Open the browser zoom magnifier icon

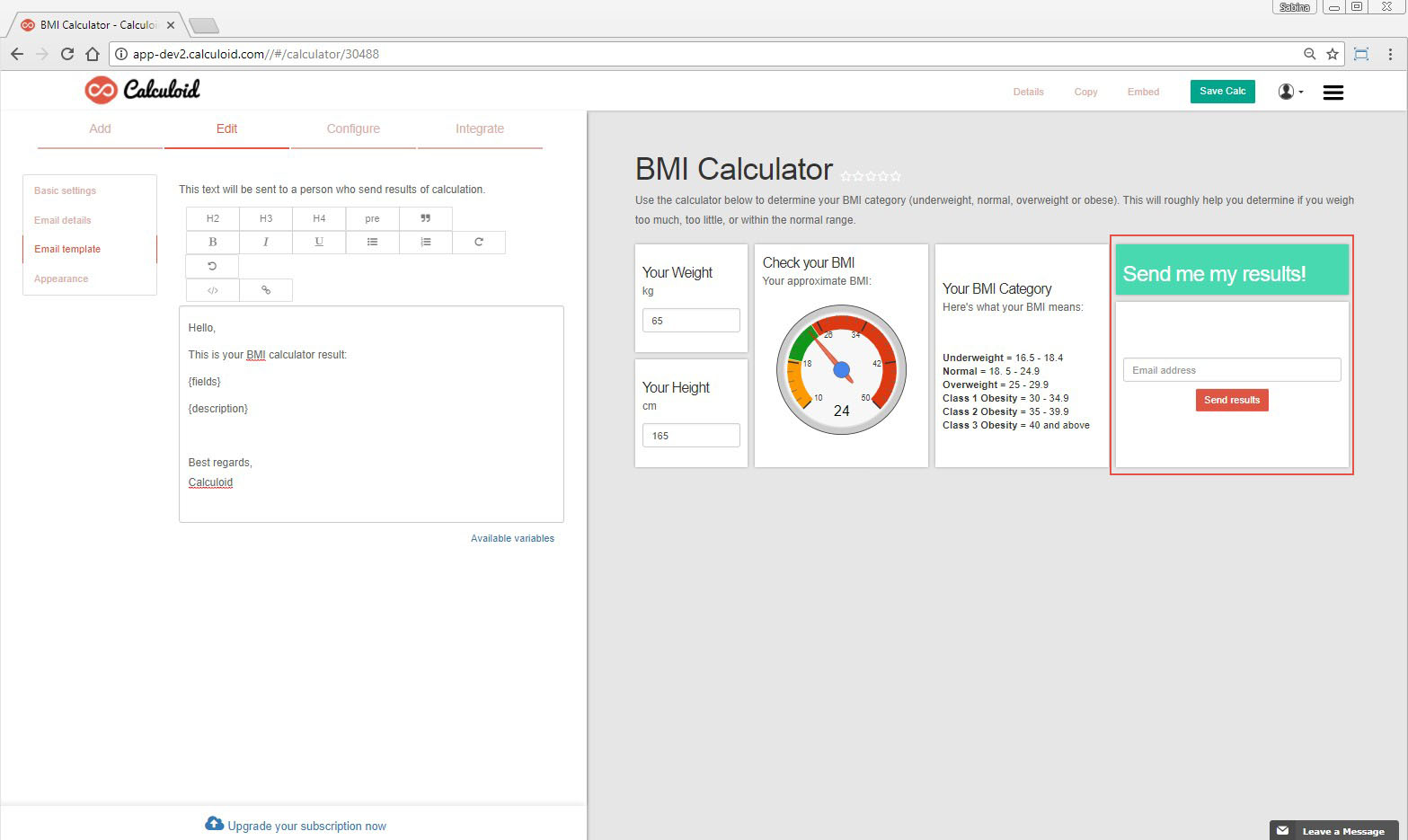click(1309, 54)
